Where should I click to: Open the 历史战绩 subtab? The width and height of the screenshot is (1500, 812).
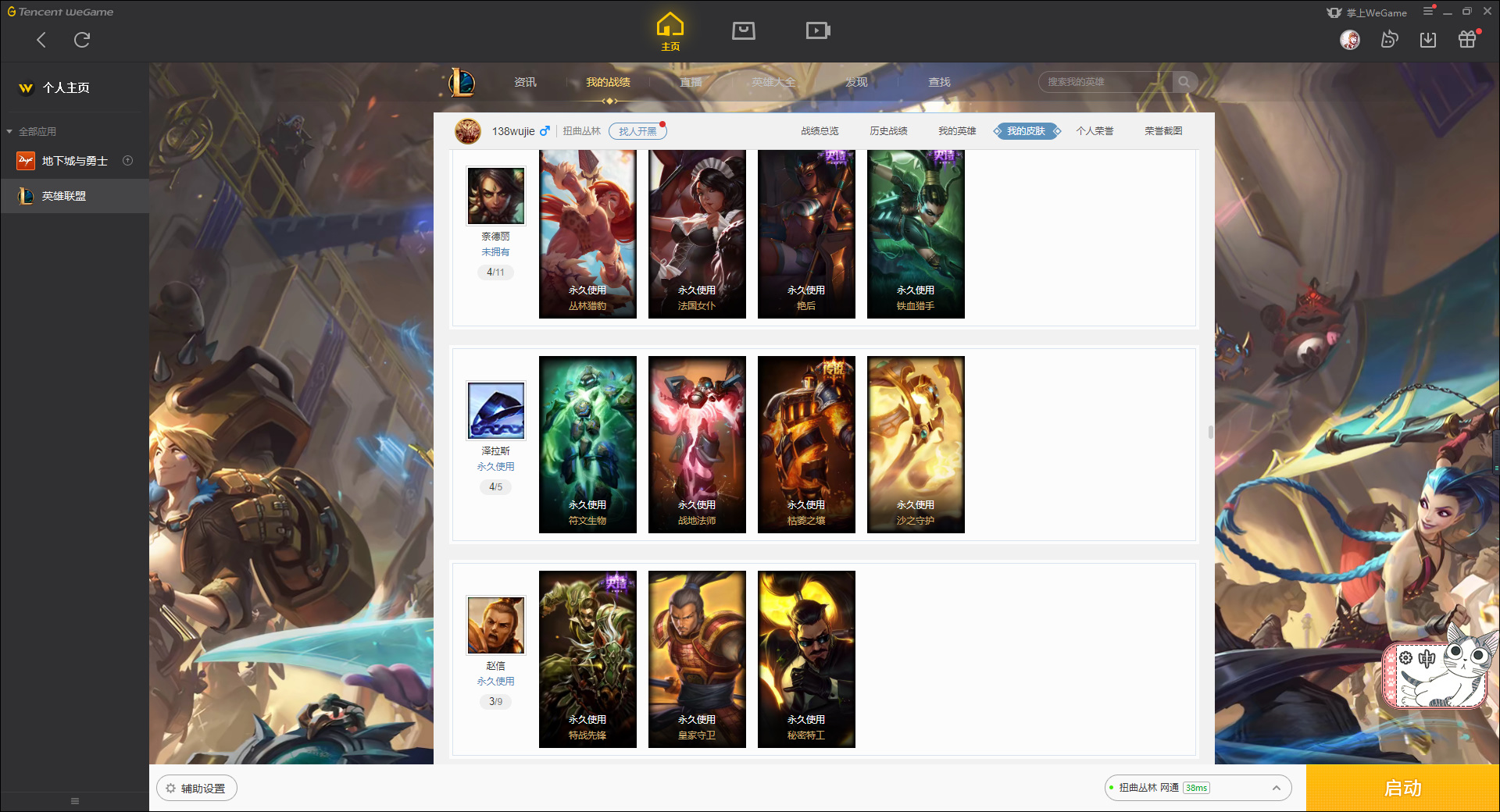pyautogui.click(x=888, y=131)
